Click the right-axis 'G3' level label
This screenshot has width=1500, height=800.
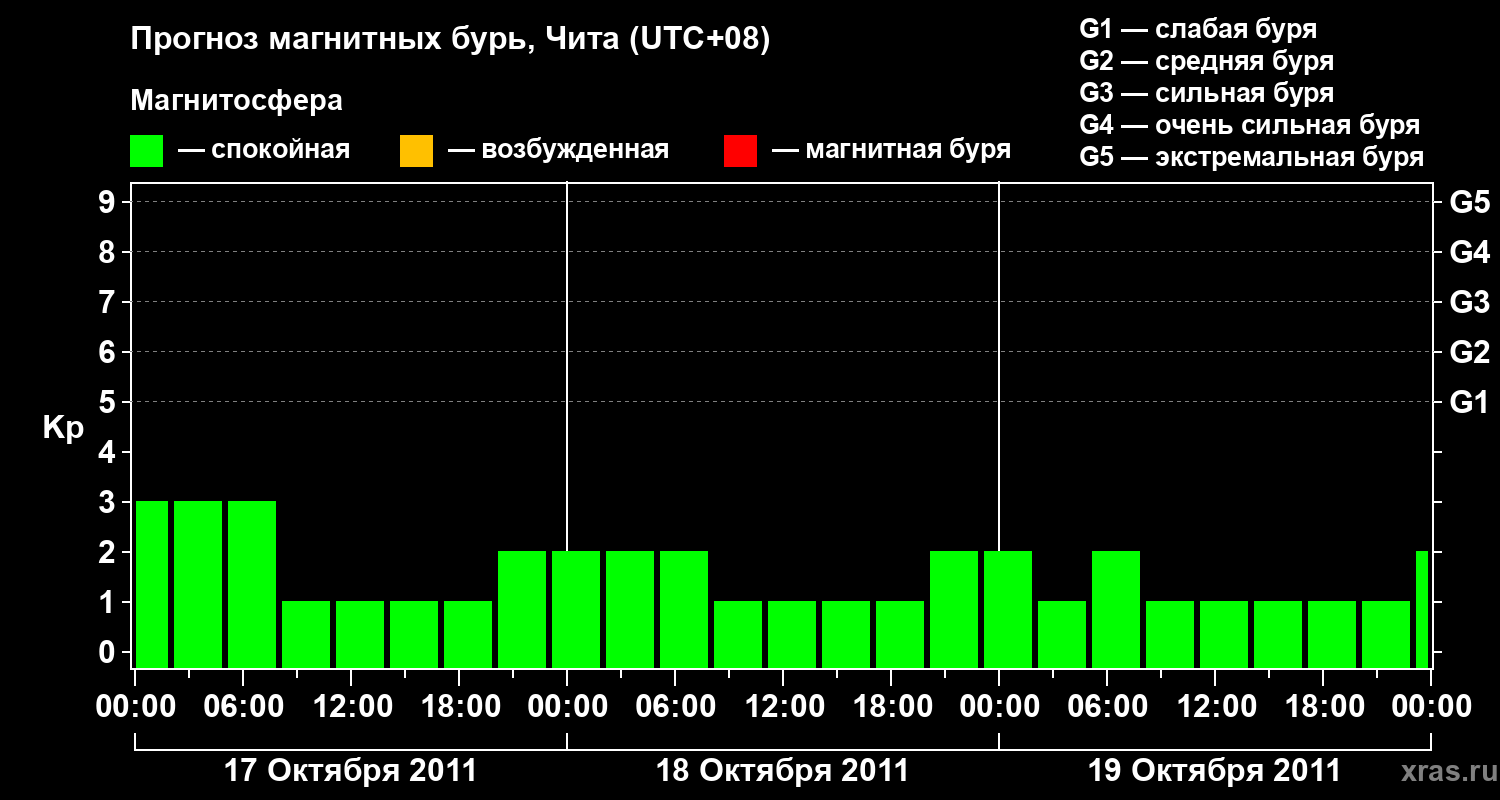1469,303
